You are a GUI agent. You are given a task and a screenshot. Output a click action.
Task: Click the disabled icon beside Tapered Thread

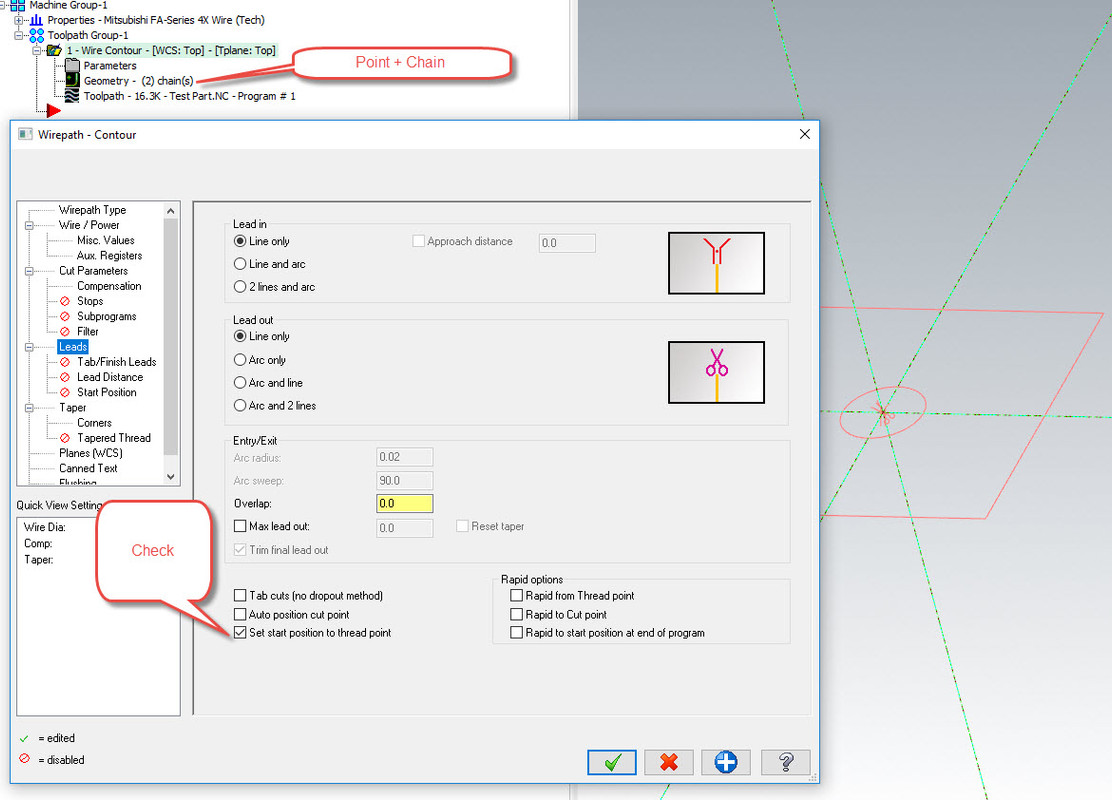65,438
